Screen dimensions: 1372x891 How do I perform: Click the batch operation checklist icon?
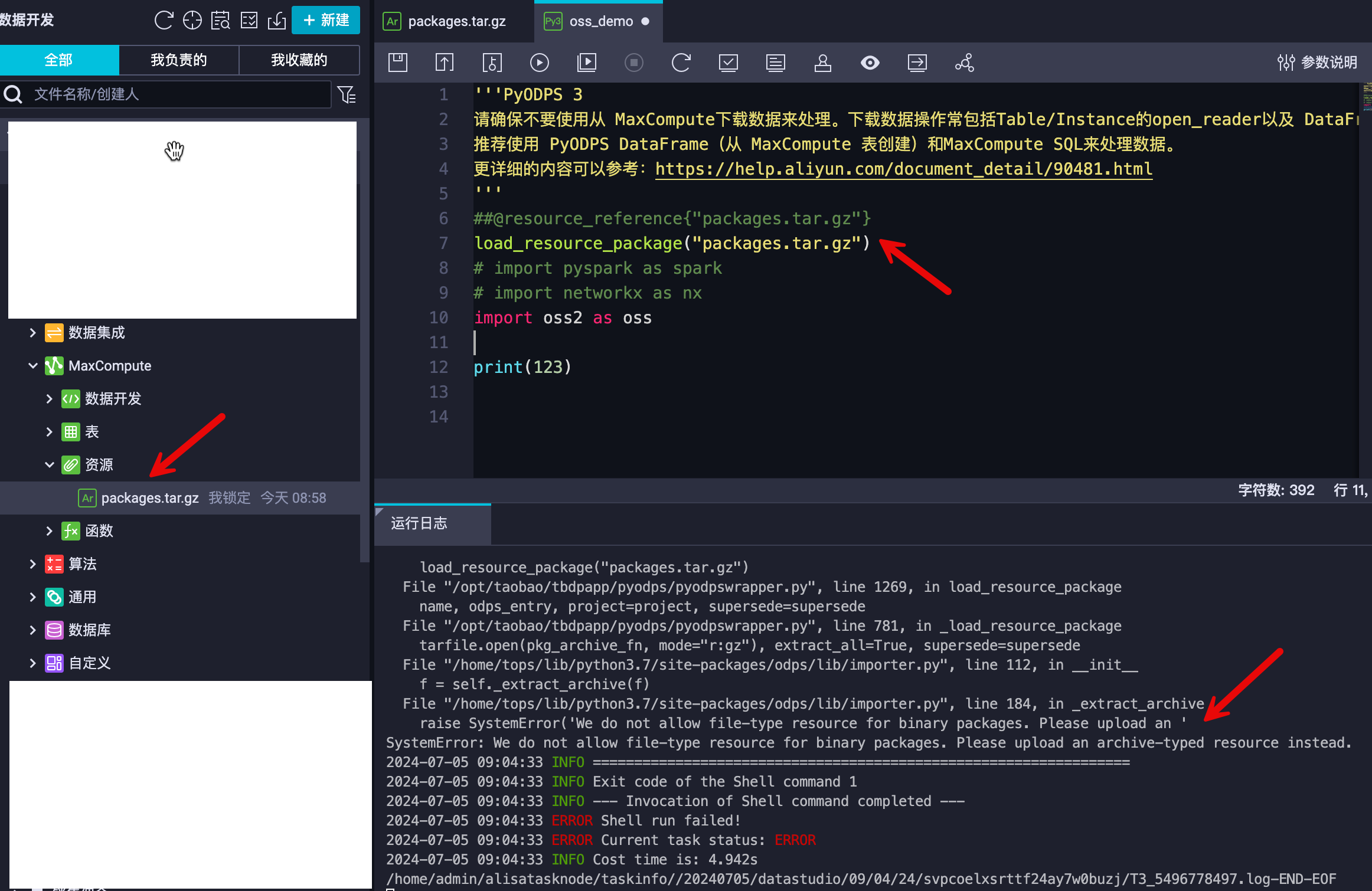249,21
